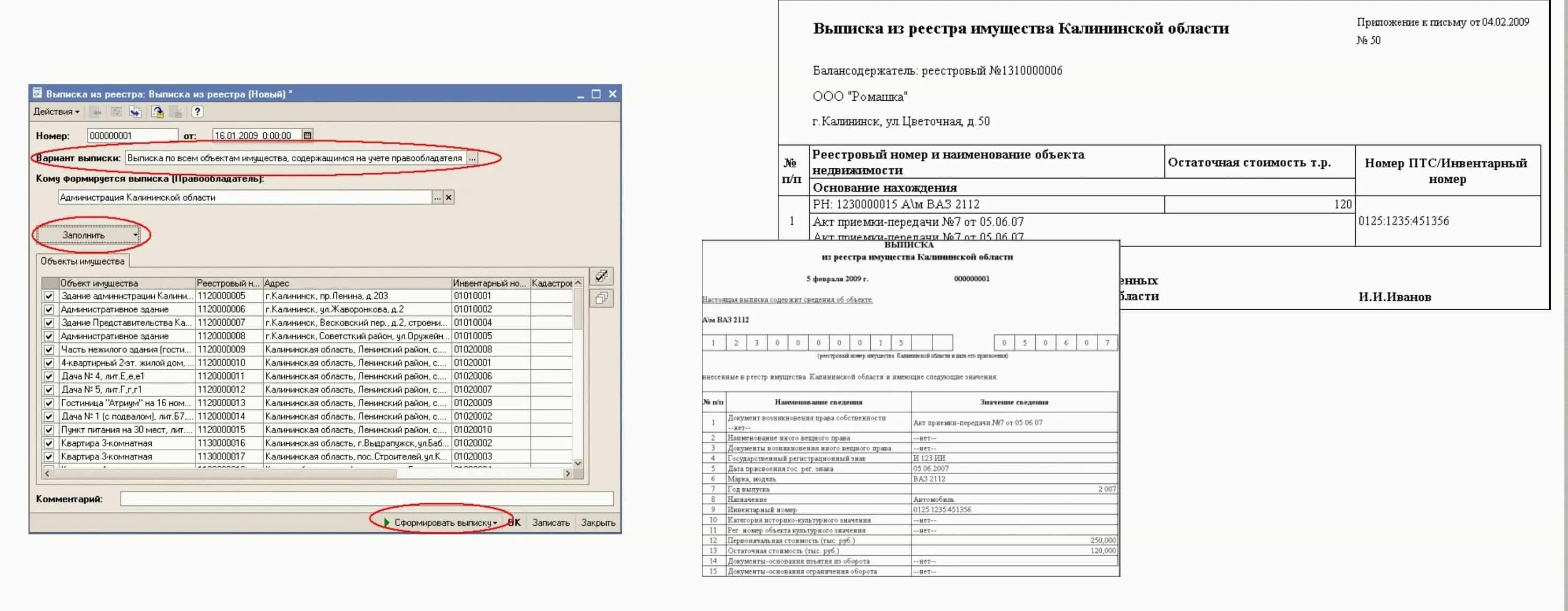Viewport: 1568px width, 611px height.
Task: Uncheck row Гостиница "Атриум"
Action: click(x=49, y=403)
